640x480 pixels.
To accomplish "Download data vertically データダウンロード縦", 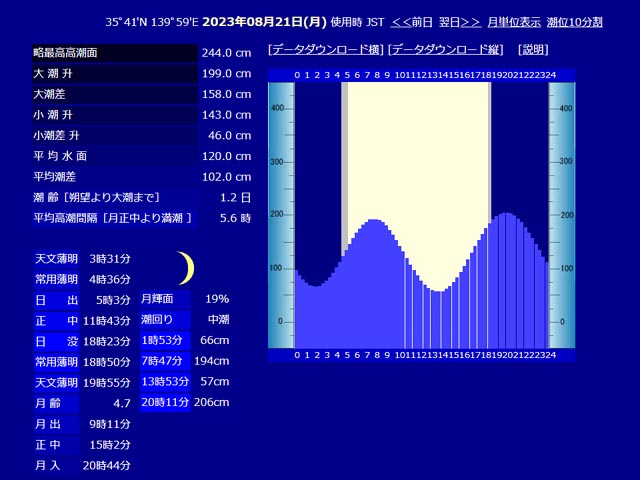I will (x=445, y=50).
